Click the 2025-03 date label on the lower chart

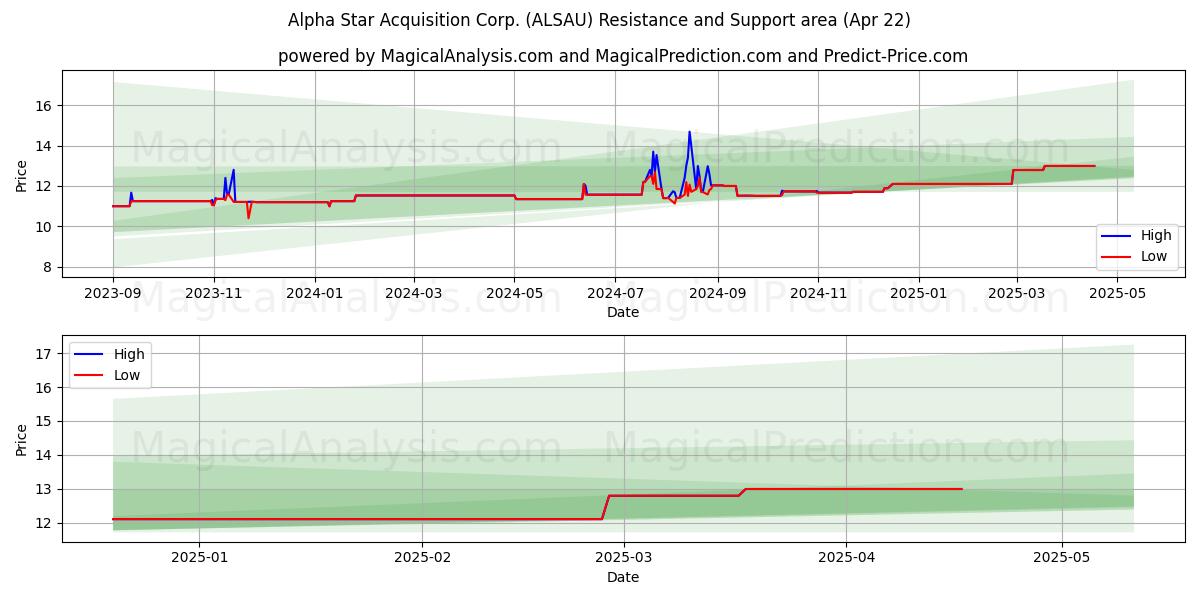tap(624, 559)
